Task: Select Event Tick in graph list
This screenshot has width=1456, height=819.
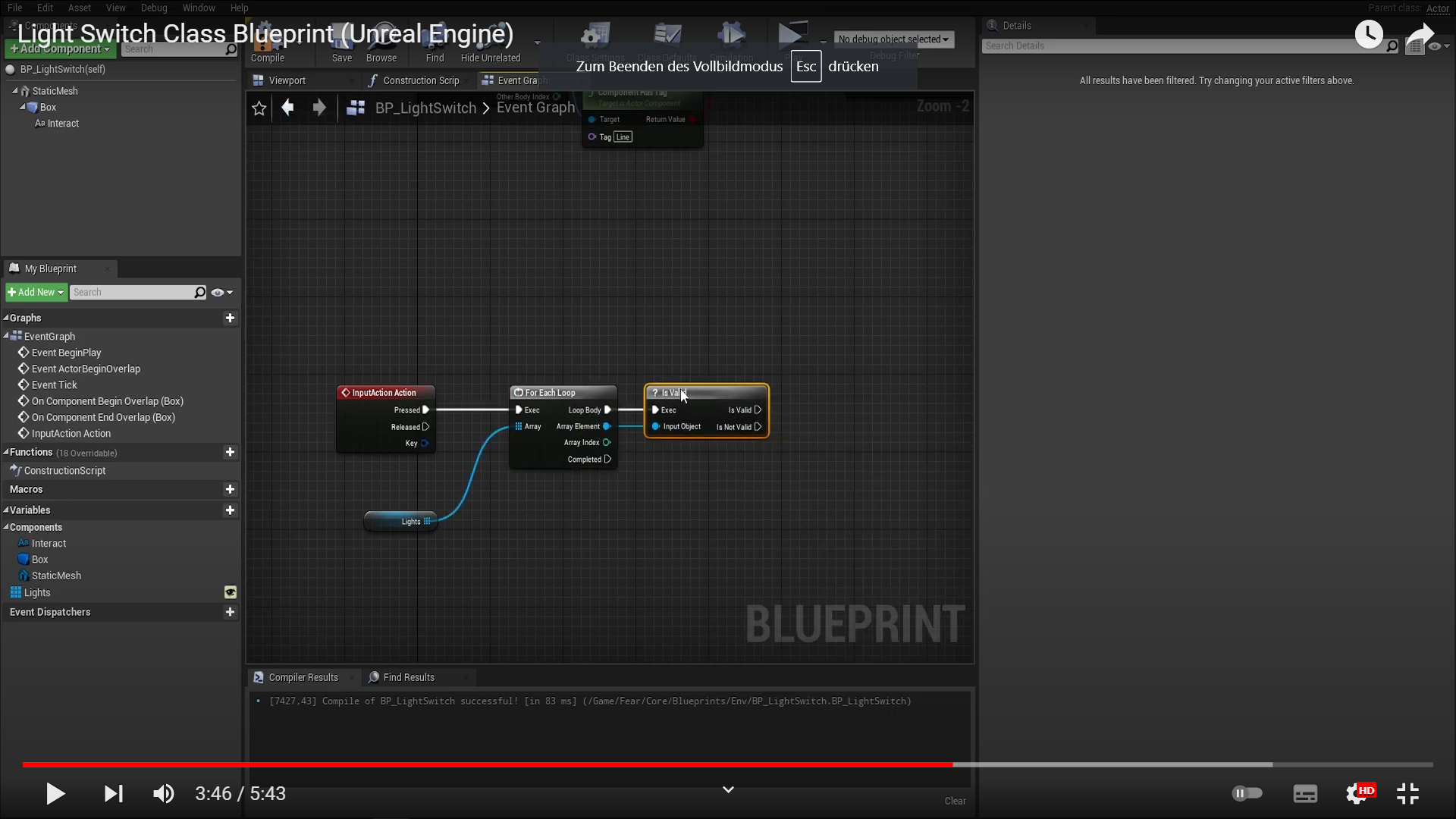Action: [x=54, y=385]
